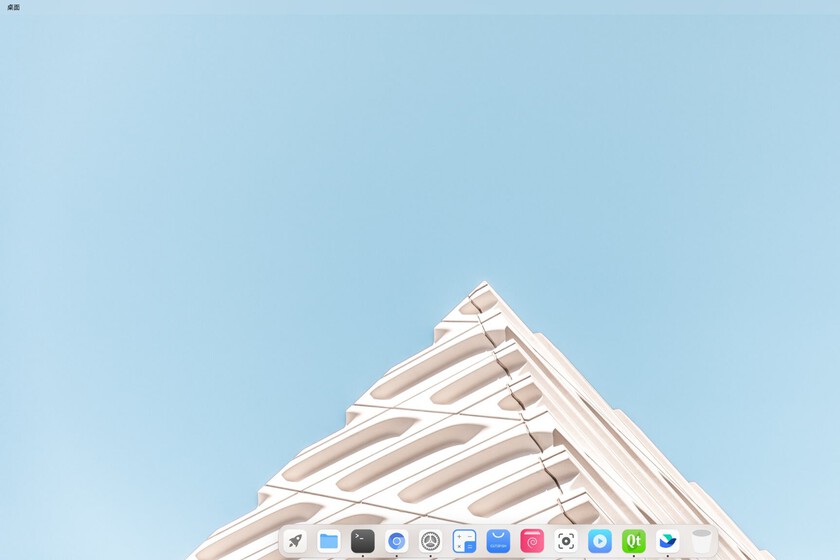The height and width of the screenshot is (560, 840).
Task: Launch the terminal from the dock
Action: click(x=363, y=541)
